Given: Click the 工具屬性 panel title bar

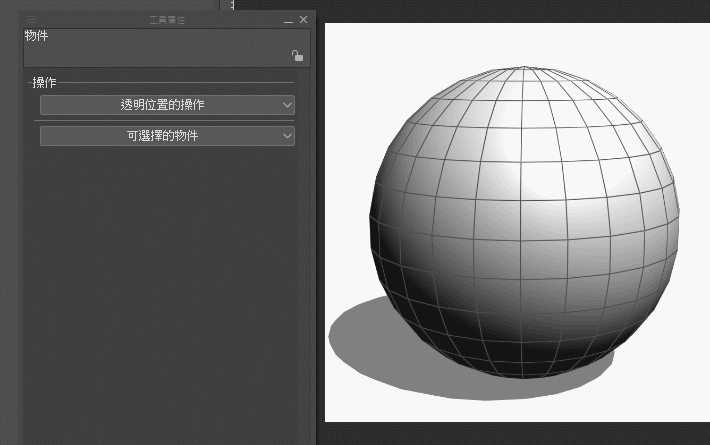Looking at the screenshot, I should 166,19.
